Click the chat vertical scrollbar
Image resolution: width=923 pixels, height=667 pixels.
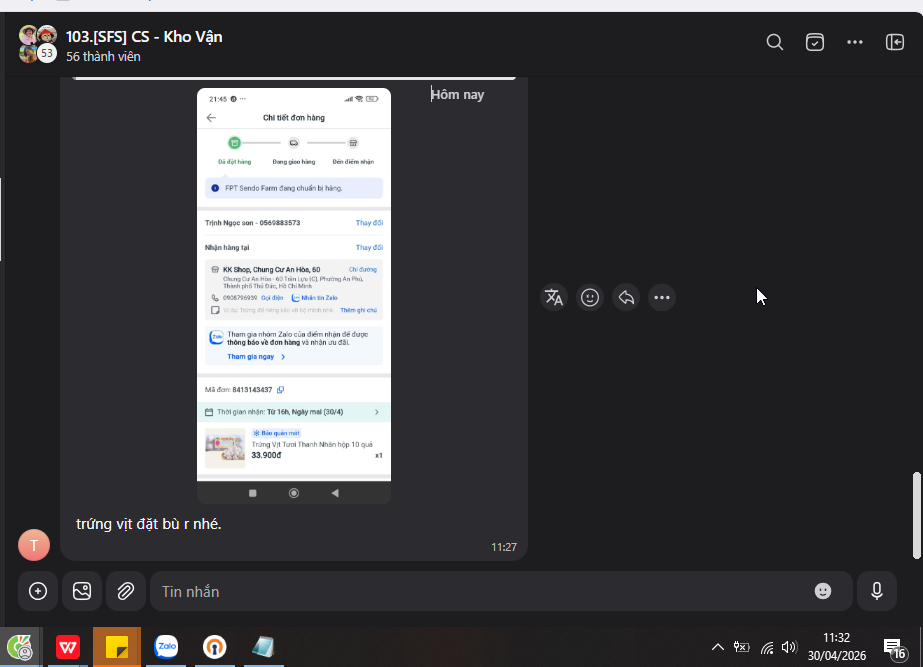(917, 515)
